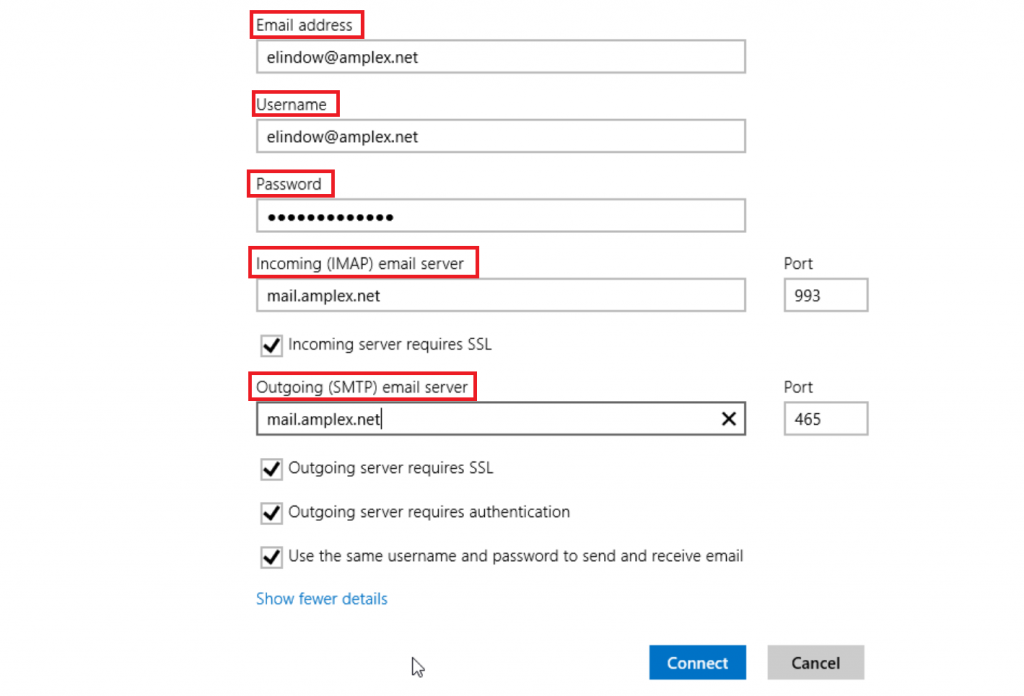Click the Incoming IMAP email server field

tap(500, 295)
